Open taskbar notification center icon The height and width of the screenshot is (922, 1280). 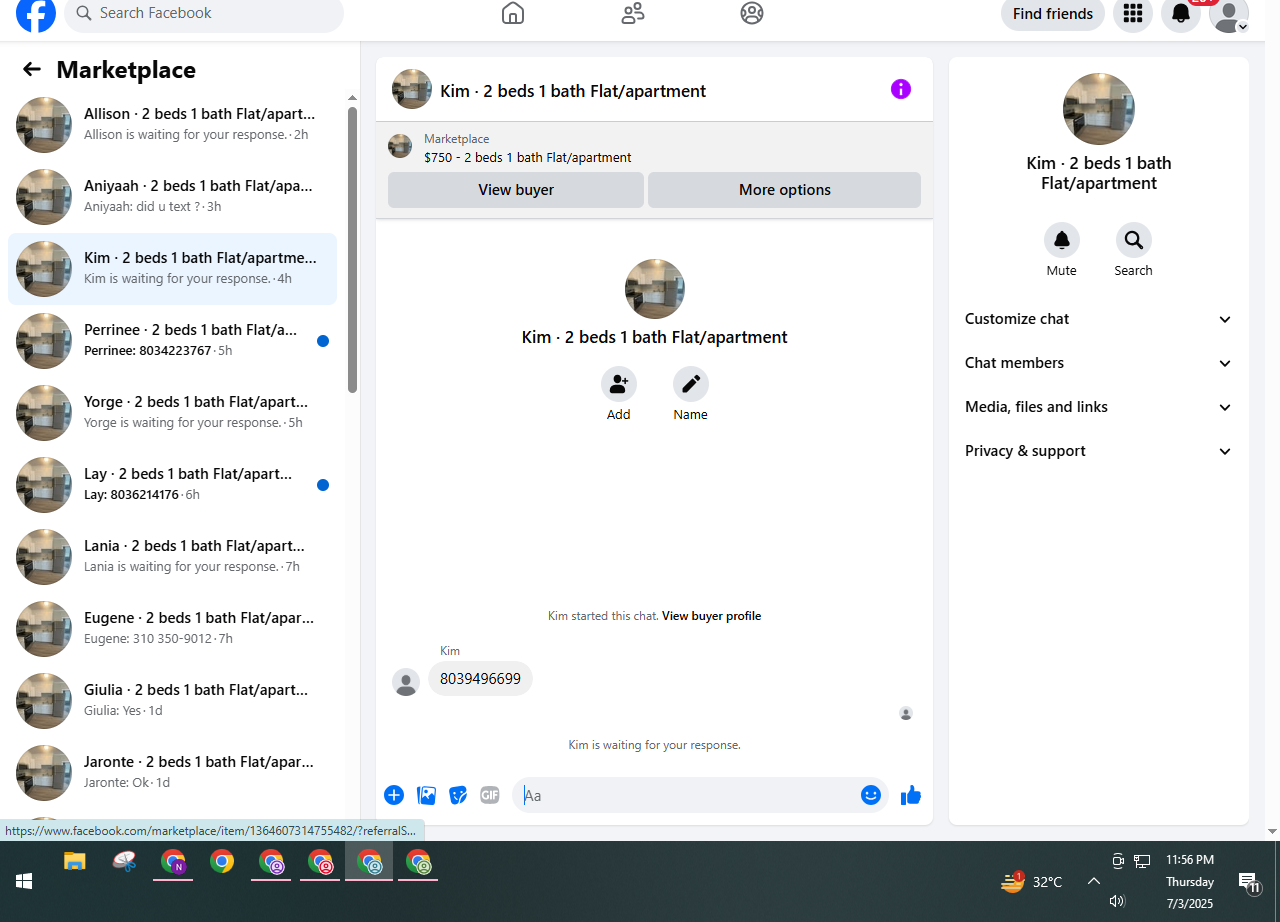[x=1249, y=882]
